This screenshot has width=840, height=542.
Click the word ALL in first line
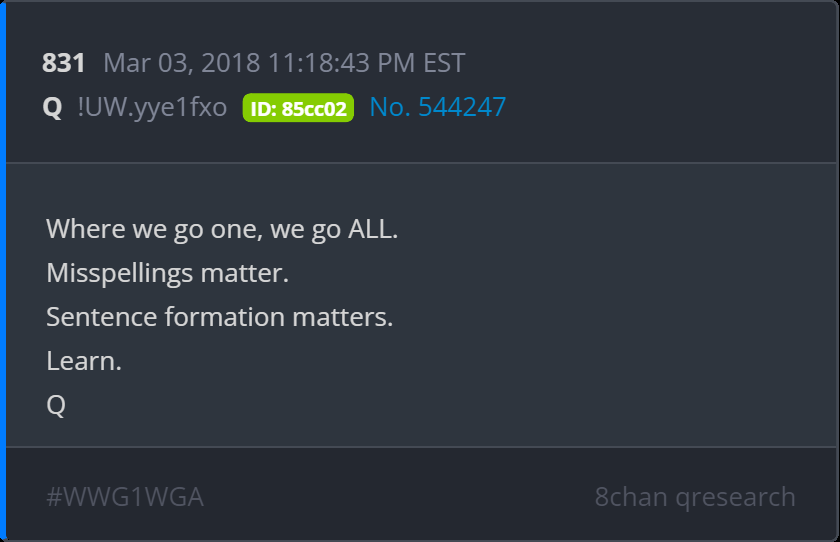click(373, 229)
